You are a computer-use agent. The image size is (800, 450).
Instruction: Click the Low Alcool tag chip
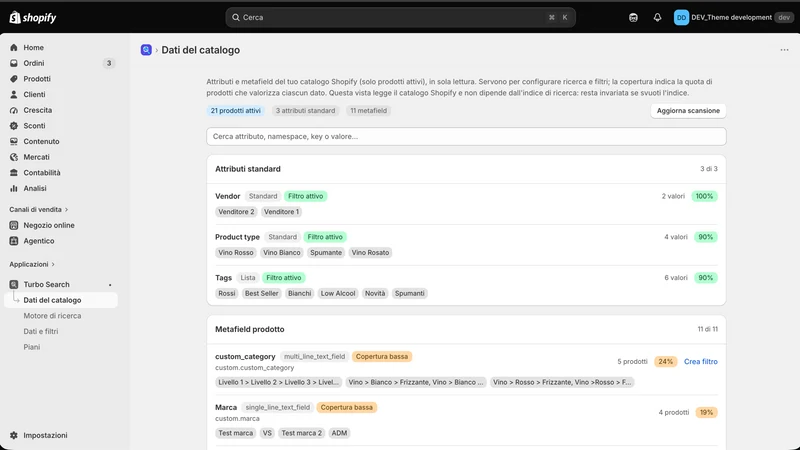tap(337, 293)
